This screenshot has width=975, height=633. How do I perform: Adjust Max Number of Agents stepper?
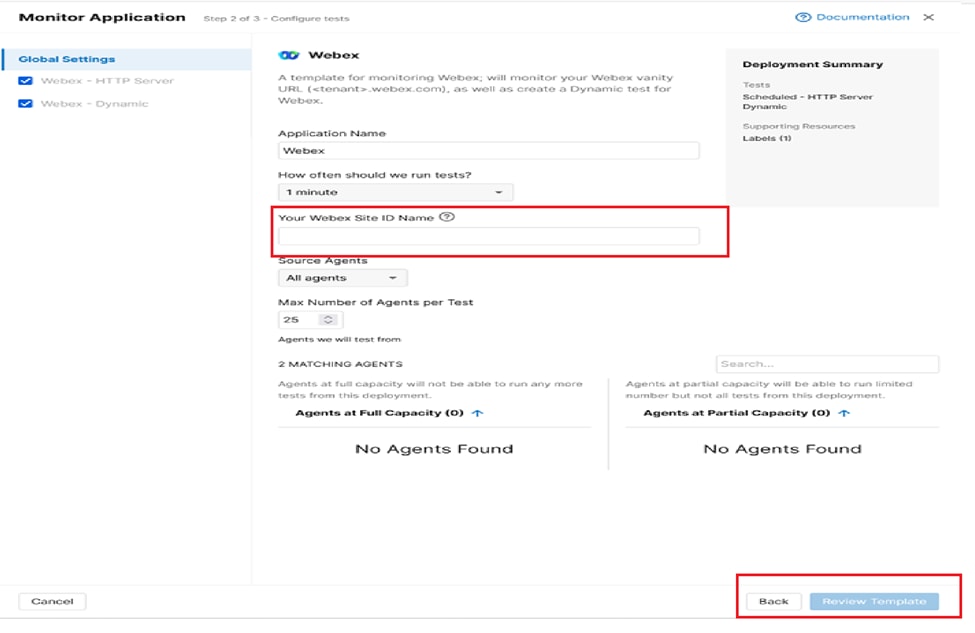pos(328,320)
